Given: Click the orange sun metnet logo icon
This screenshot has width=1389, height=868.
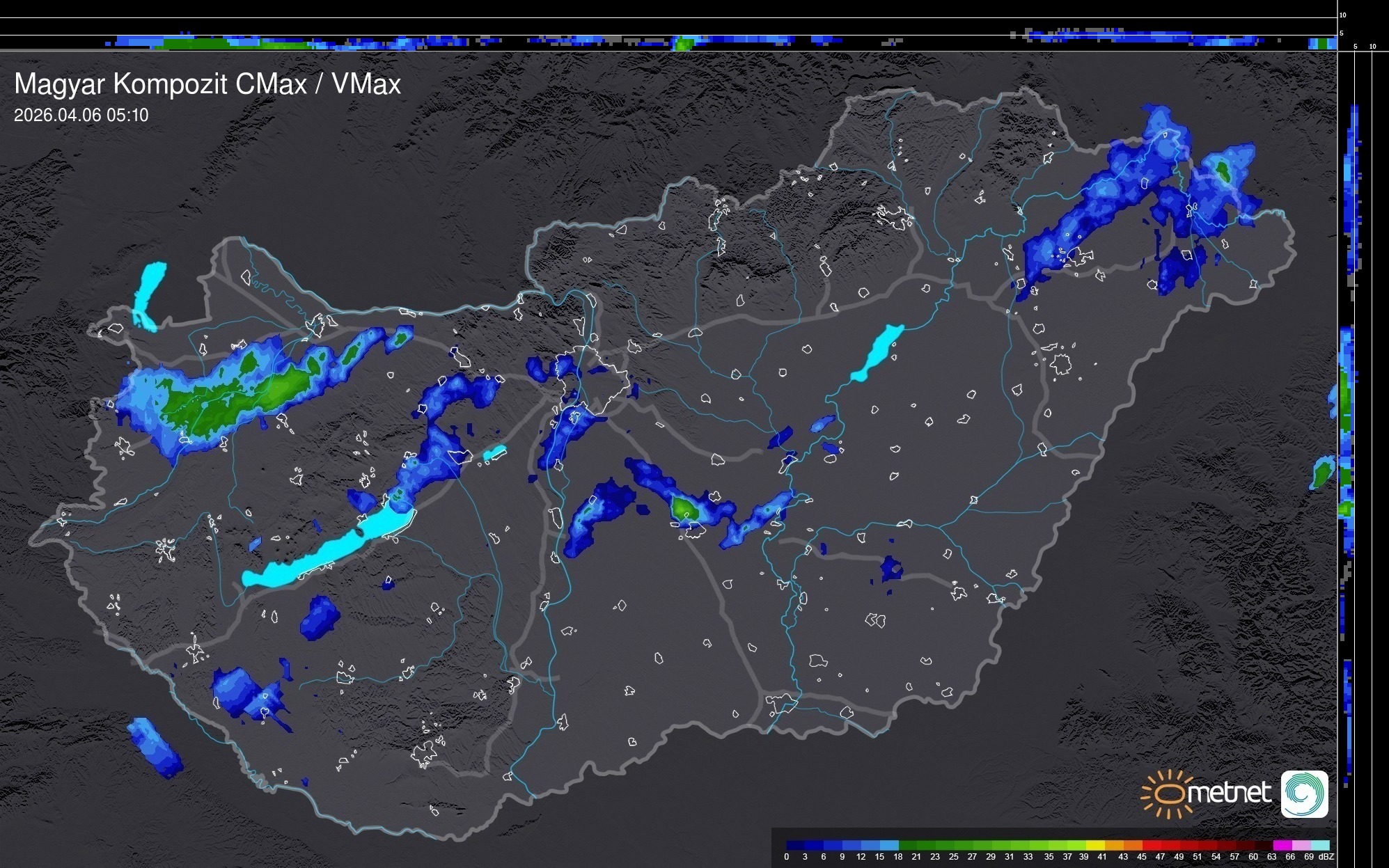Looking at the screenshot, I should [1168, 794].
